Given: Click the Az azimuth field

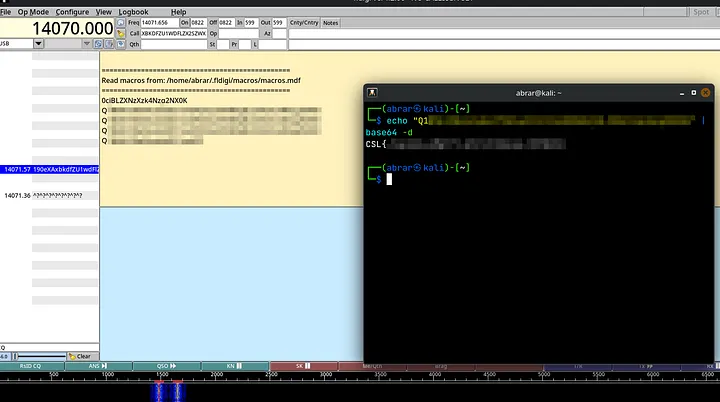Looking at the screenshot, I should [279, 34].
